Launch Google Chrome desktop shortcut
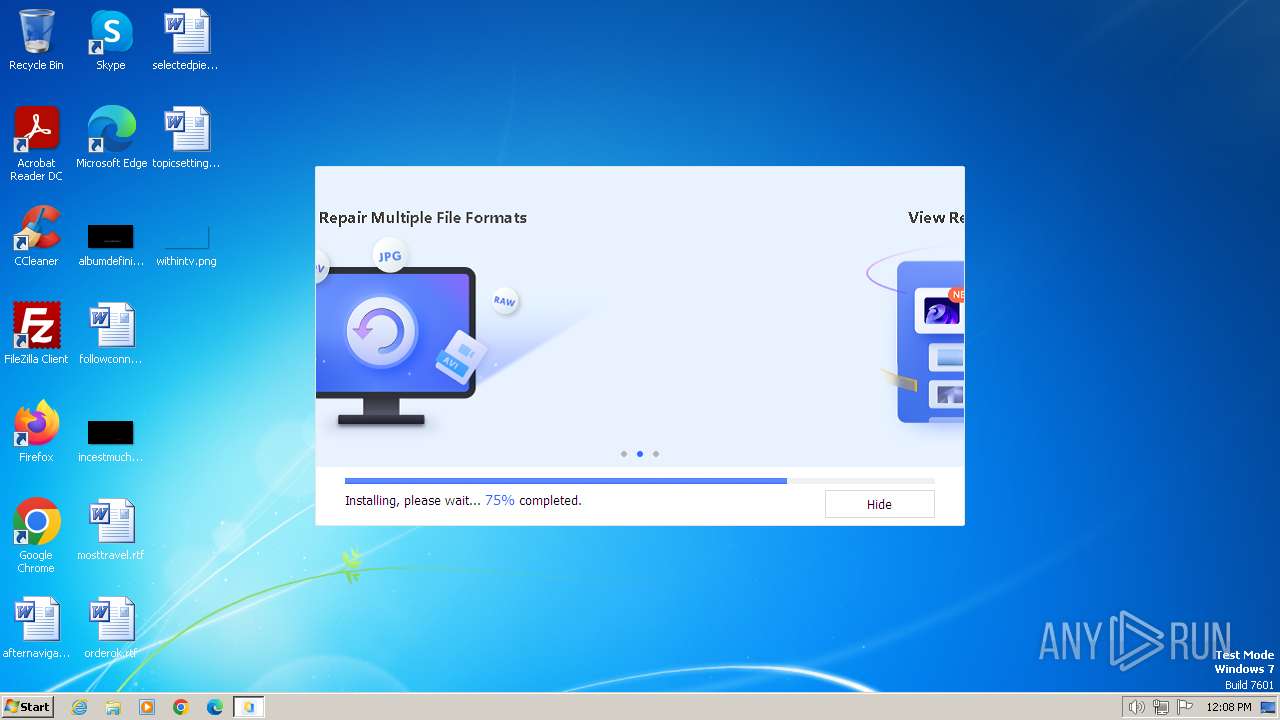 click(x=36, y=535)
